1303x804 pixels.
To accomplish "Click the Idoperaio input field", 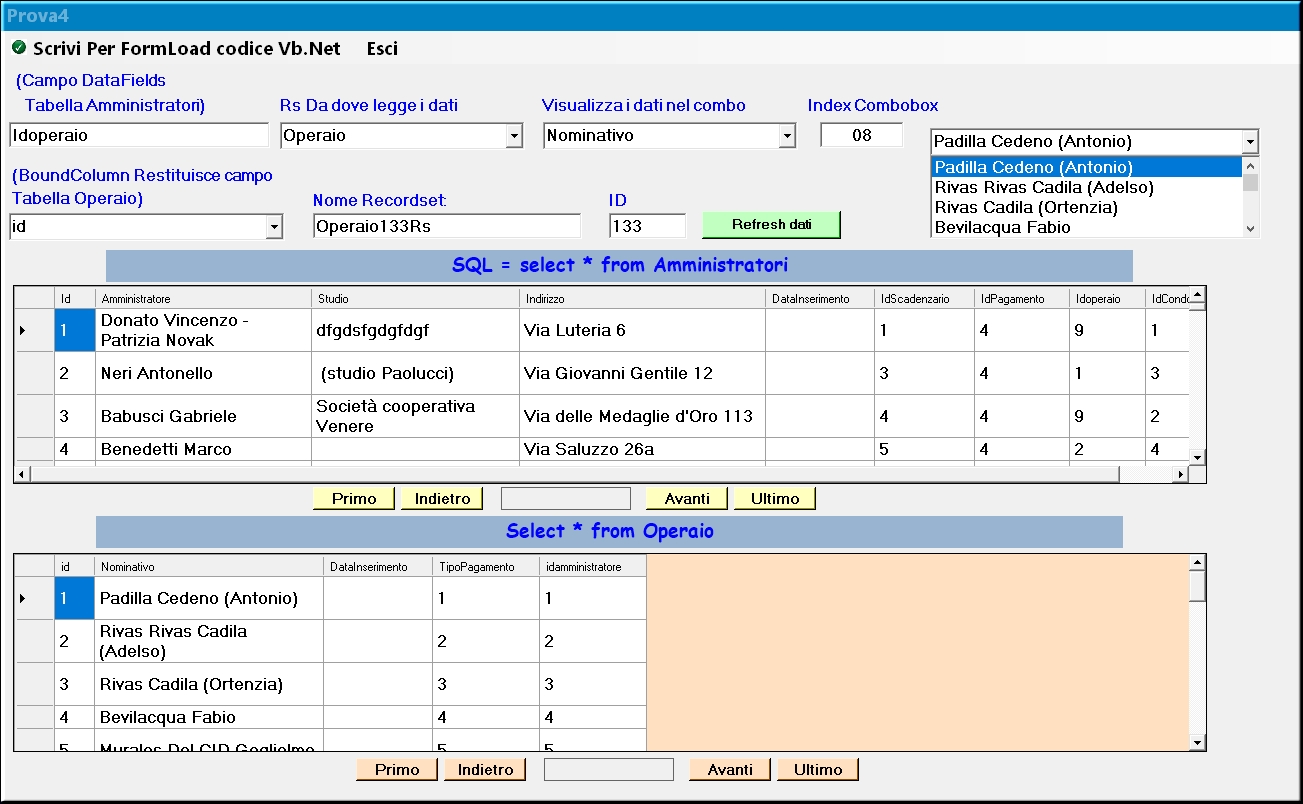I will [x=139, y=135].
